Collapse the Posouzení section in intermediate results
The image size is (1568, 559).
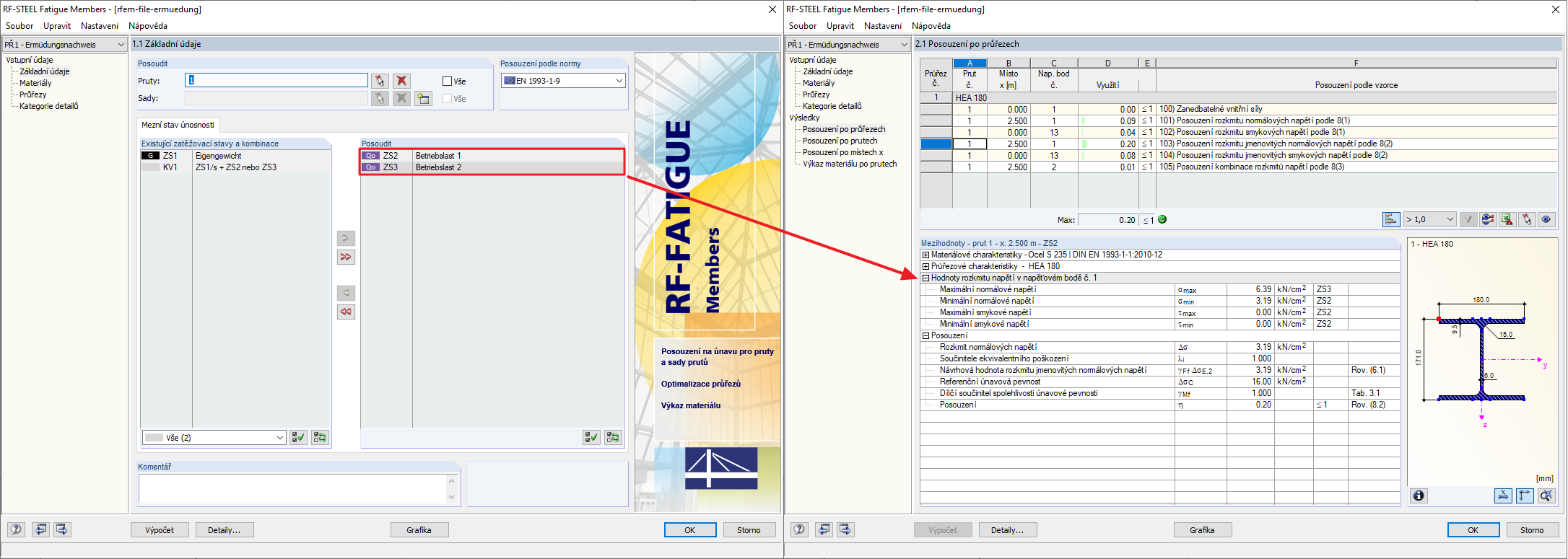pyautogui.click(x=925, y=335)
